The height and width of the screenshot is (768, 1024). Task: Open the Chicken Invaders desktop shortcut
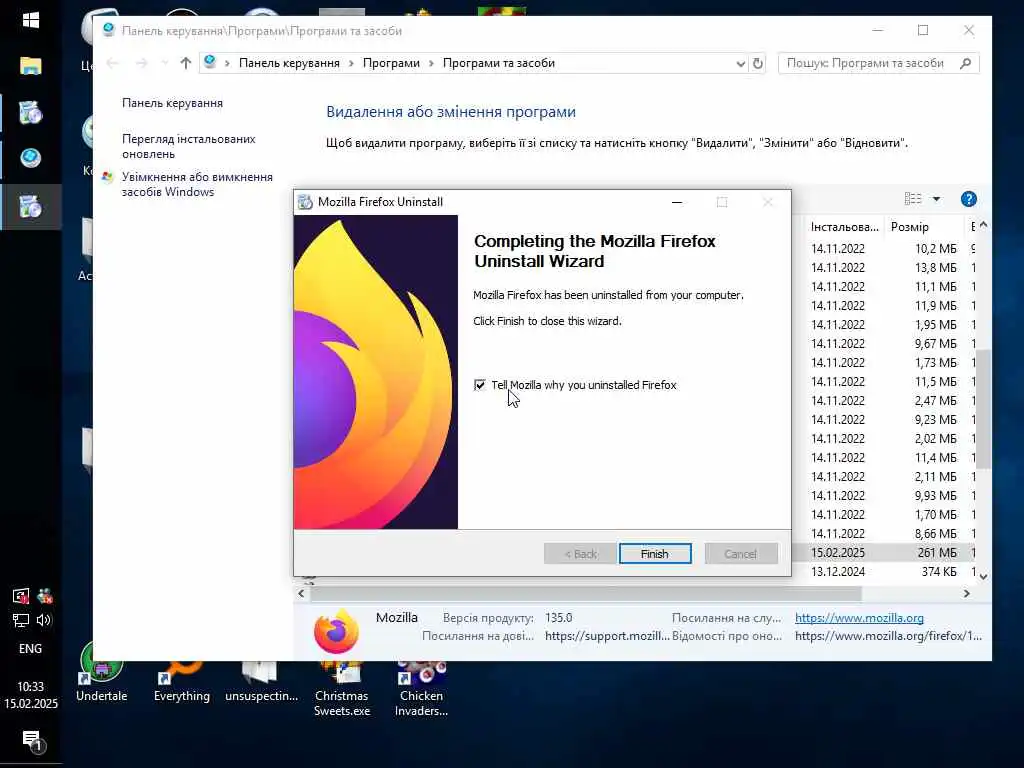(421, 688)
